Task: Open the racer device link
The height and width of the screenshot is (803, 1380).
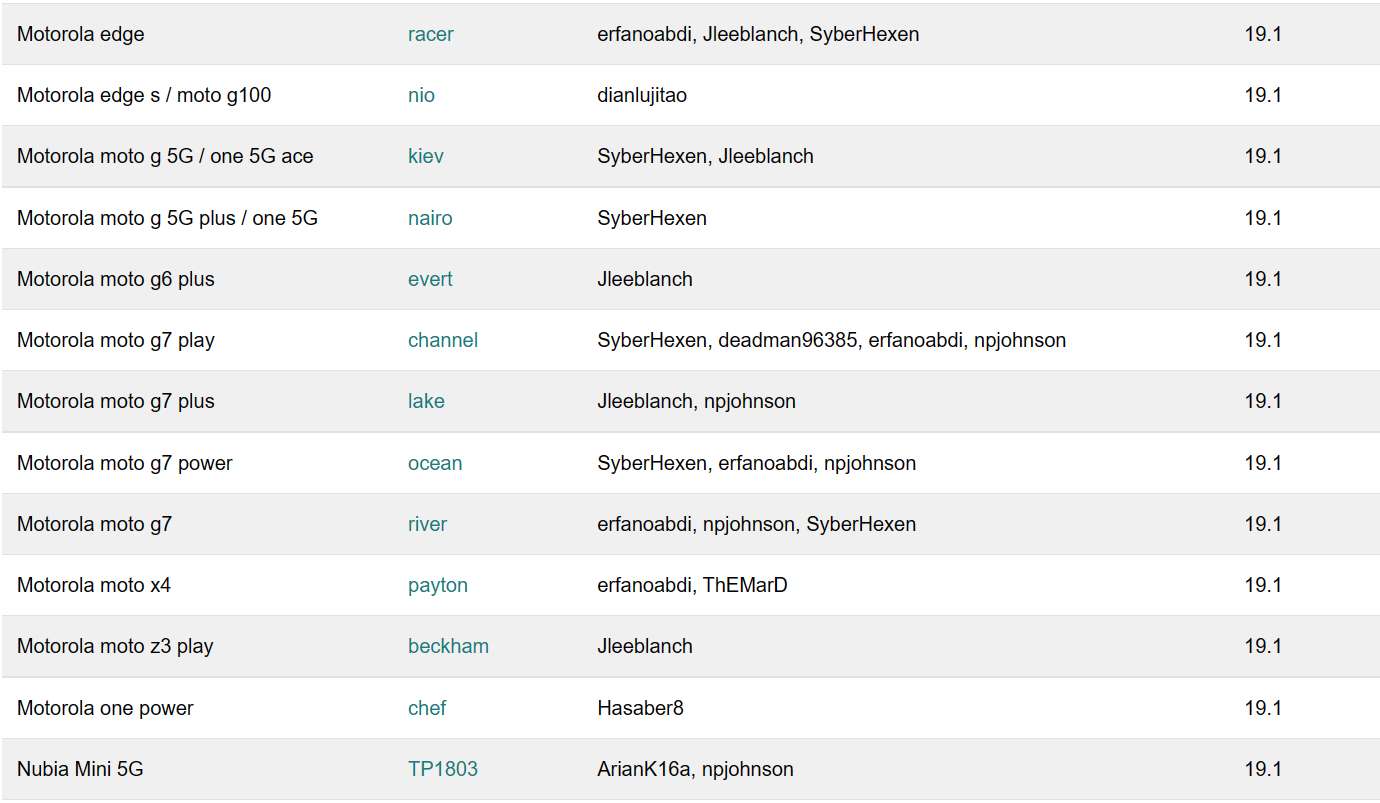Action: click(x=430, y=34)
